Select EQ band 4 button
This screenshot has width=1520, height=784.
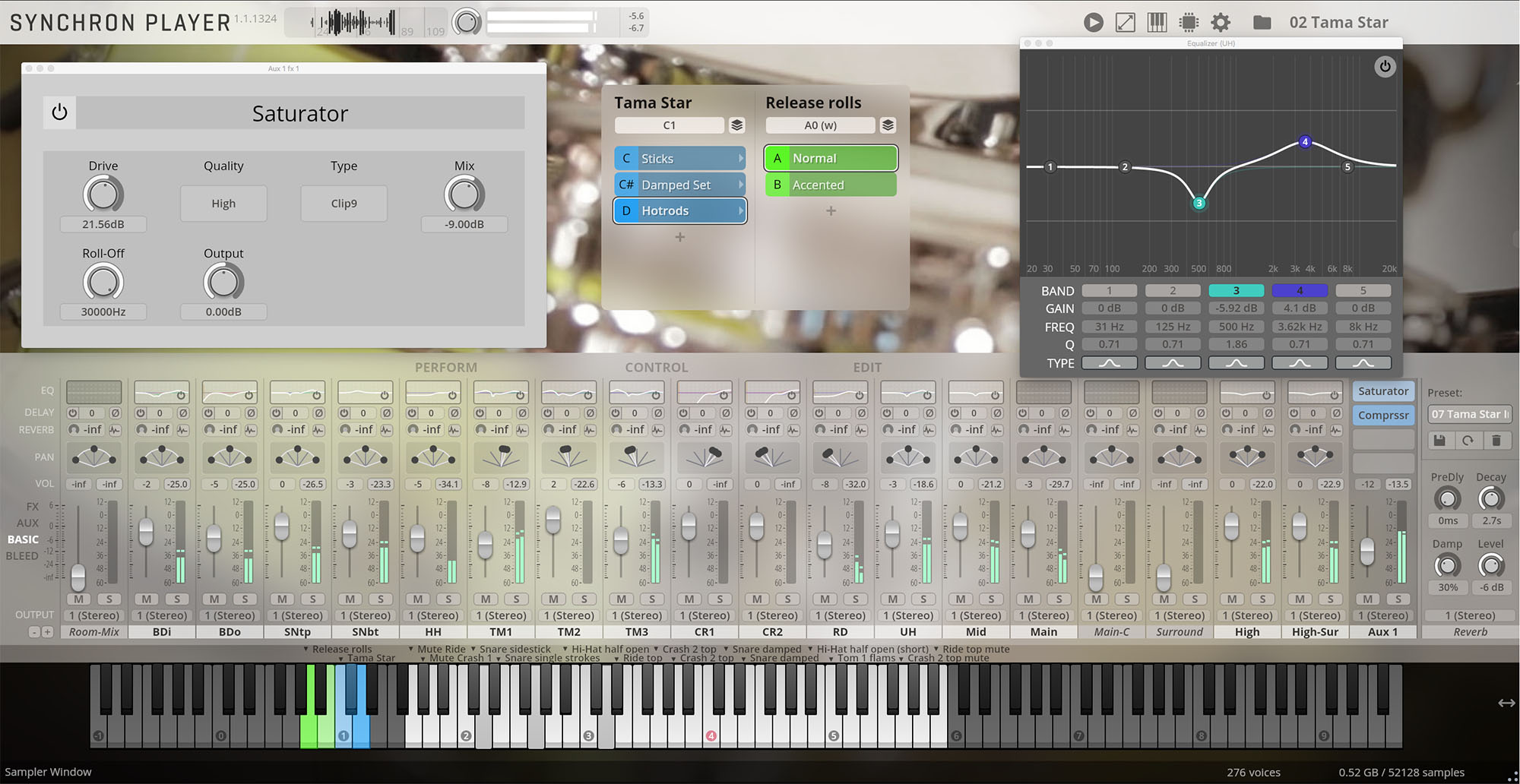[x=1300, y=290]
